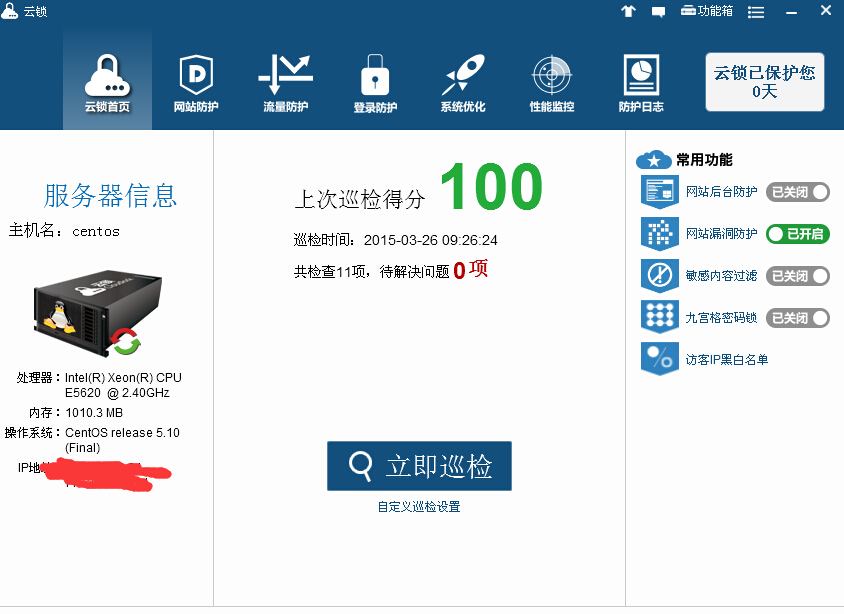Enable the 九宫格密码锁 toggle

(x=797, y=318)
